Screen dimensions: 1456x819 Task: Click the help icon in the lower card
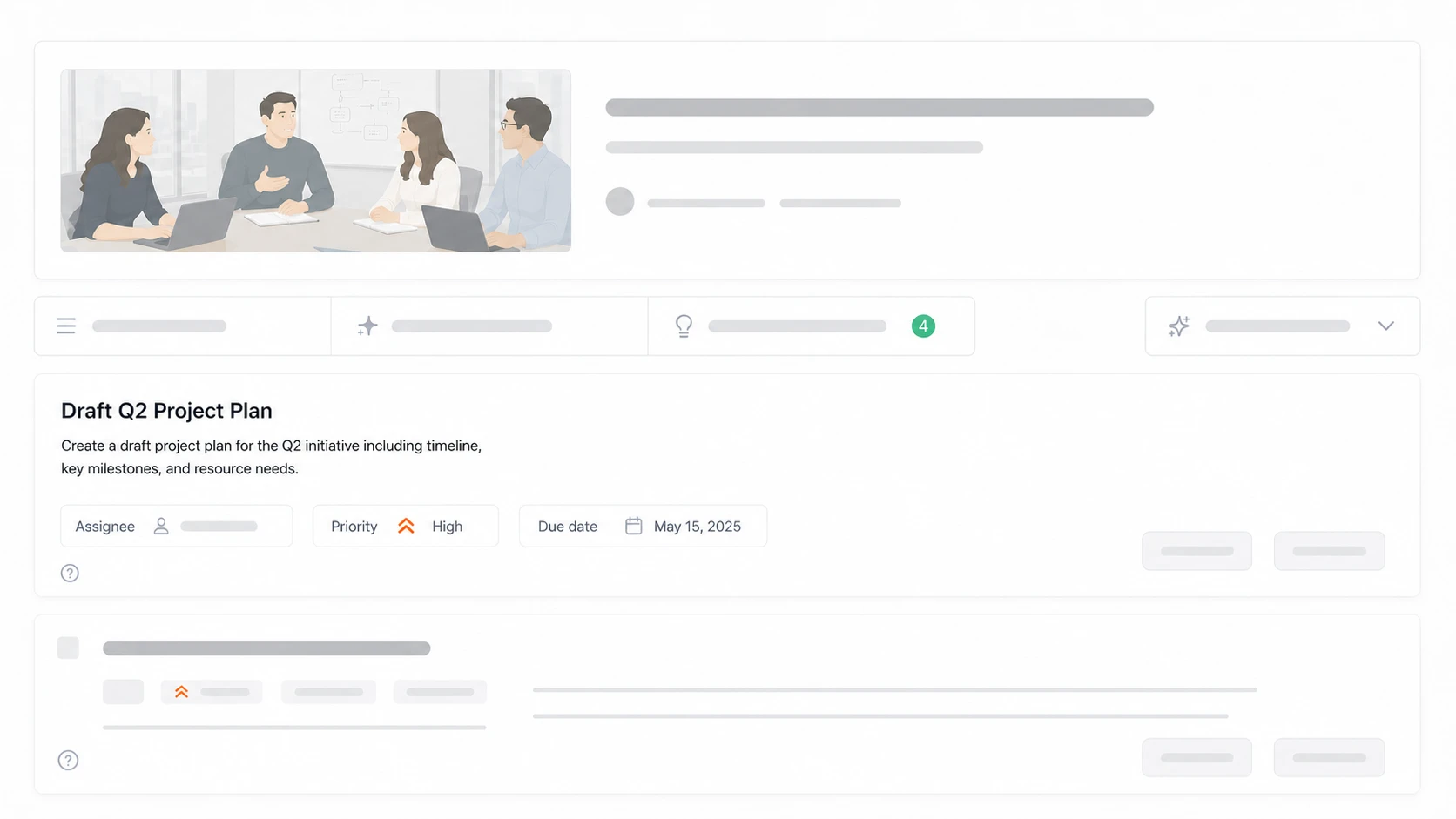pos(68,761)
